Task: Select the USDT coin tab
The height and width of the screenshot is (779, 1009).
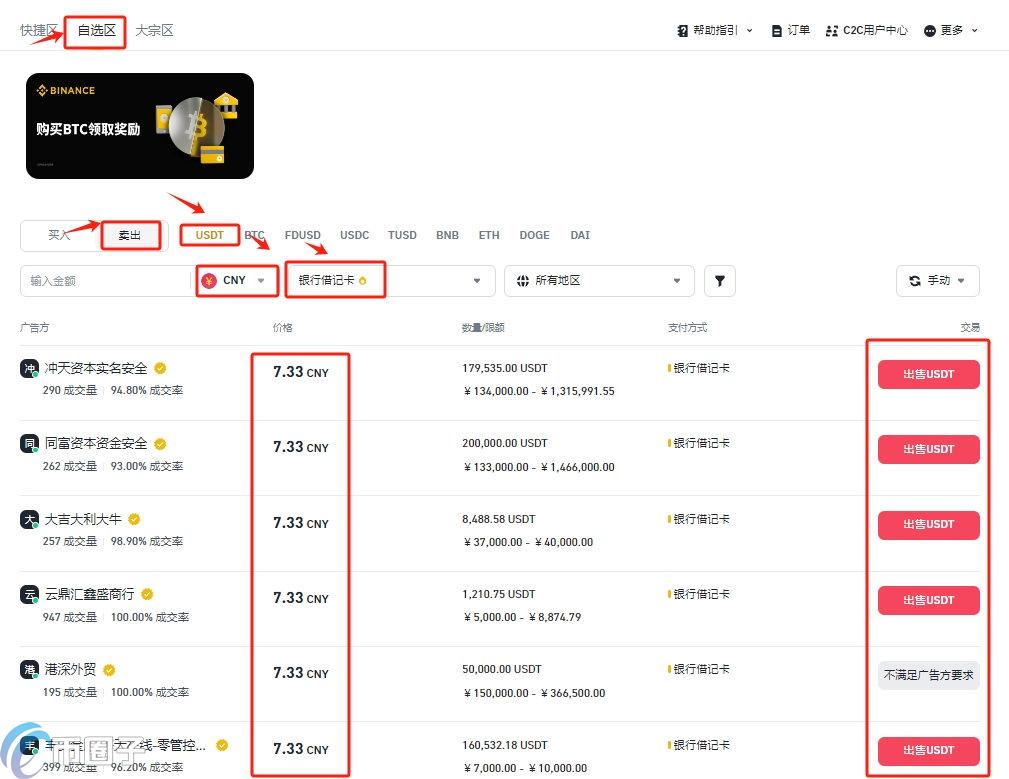Action: pyautogui.click(x=210, y=235)
